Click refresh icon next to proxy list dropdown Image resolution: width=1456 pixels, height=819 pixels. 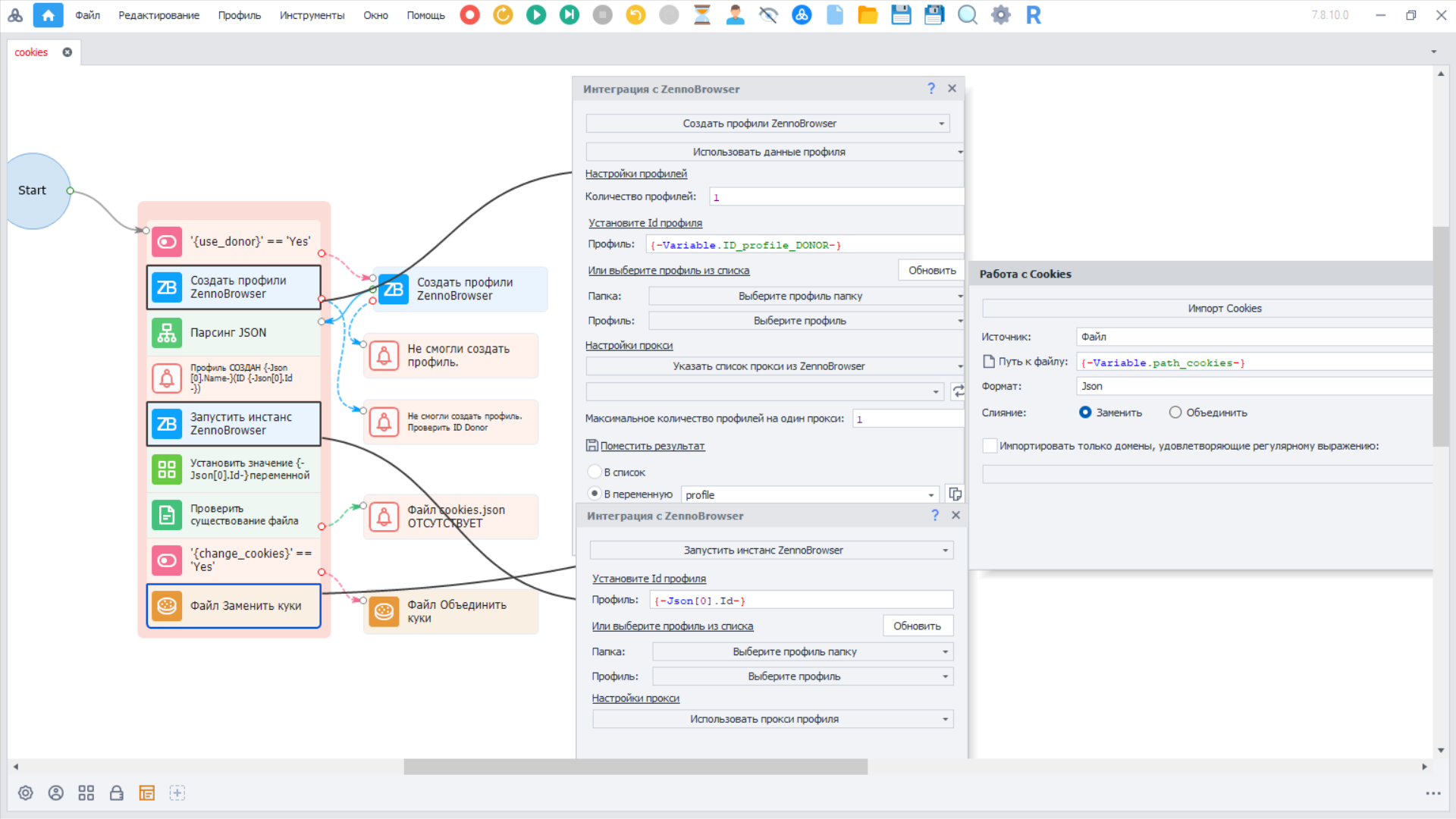[959, 391]
